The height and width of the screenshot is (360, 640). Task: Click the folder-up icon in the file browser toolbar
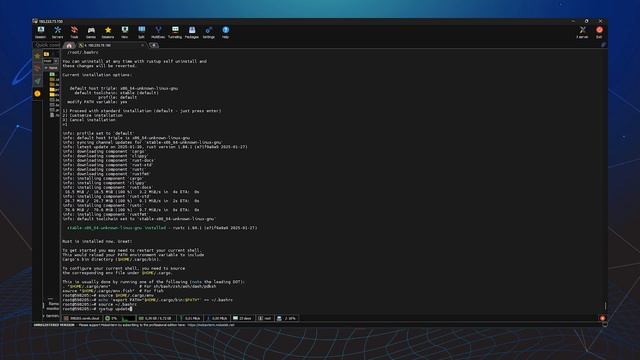tap(47, 54)
